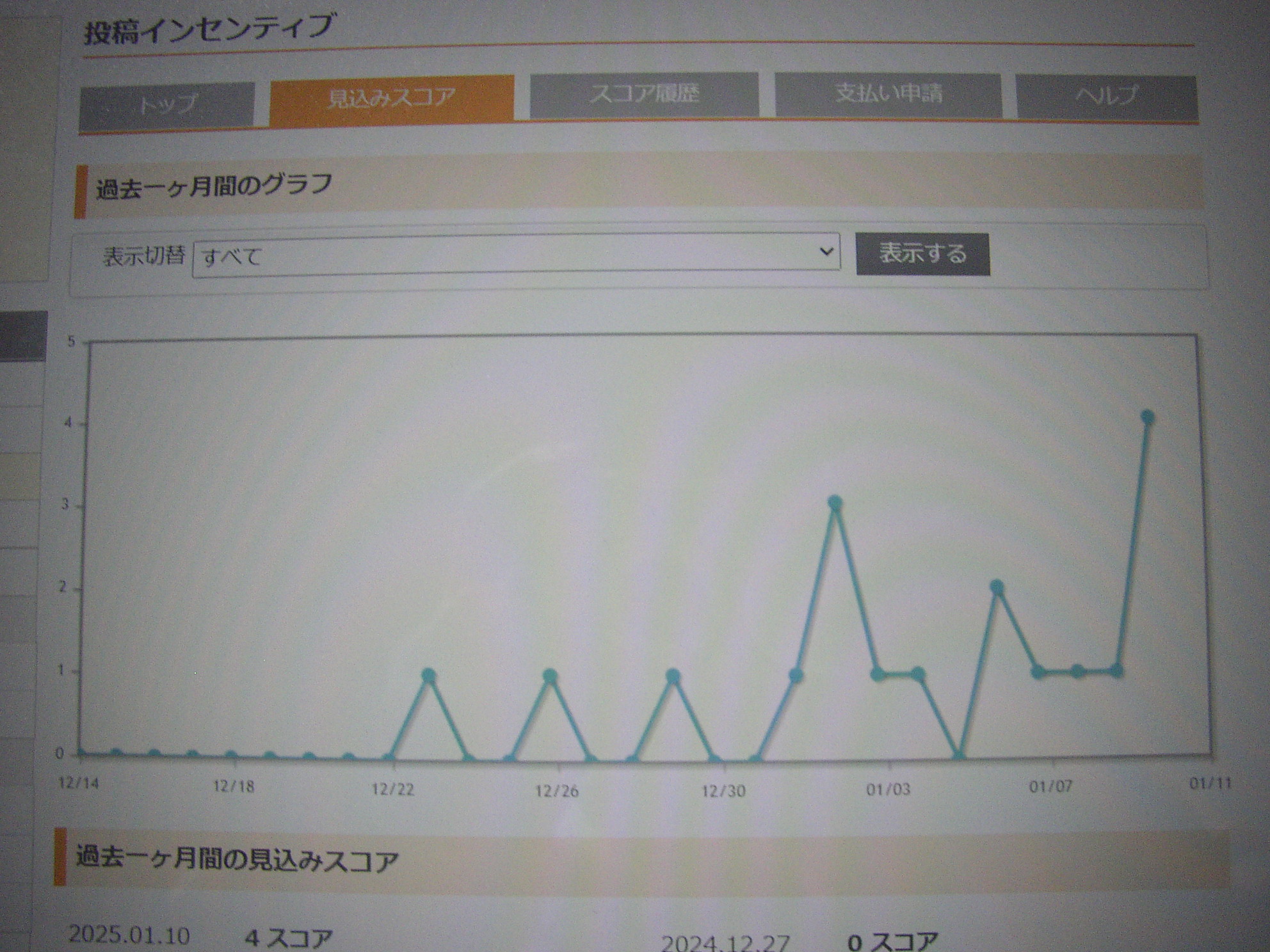Click the dropdown chevron arrow

[826, 251]
